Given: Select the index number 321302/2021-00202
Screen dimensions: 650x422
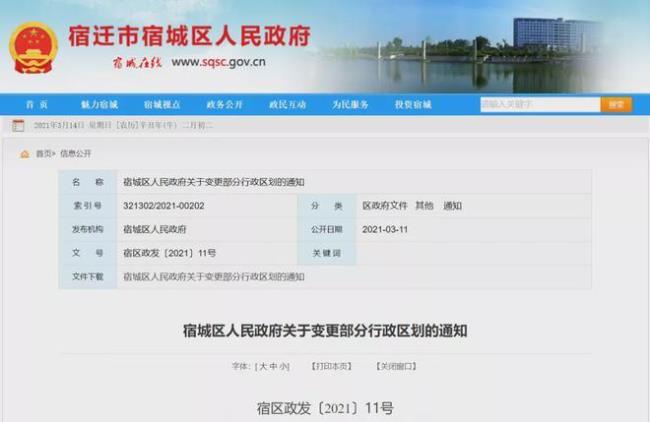Looking at the screenshot, I should point(164,206).
